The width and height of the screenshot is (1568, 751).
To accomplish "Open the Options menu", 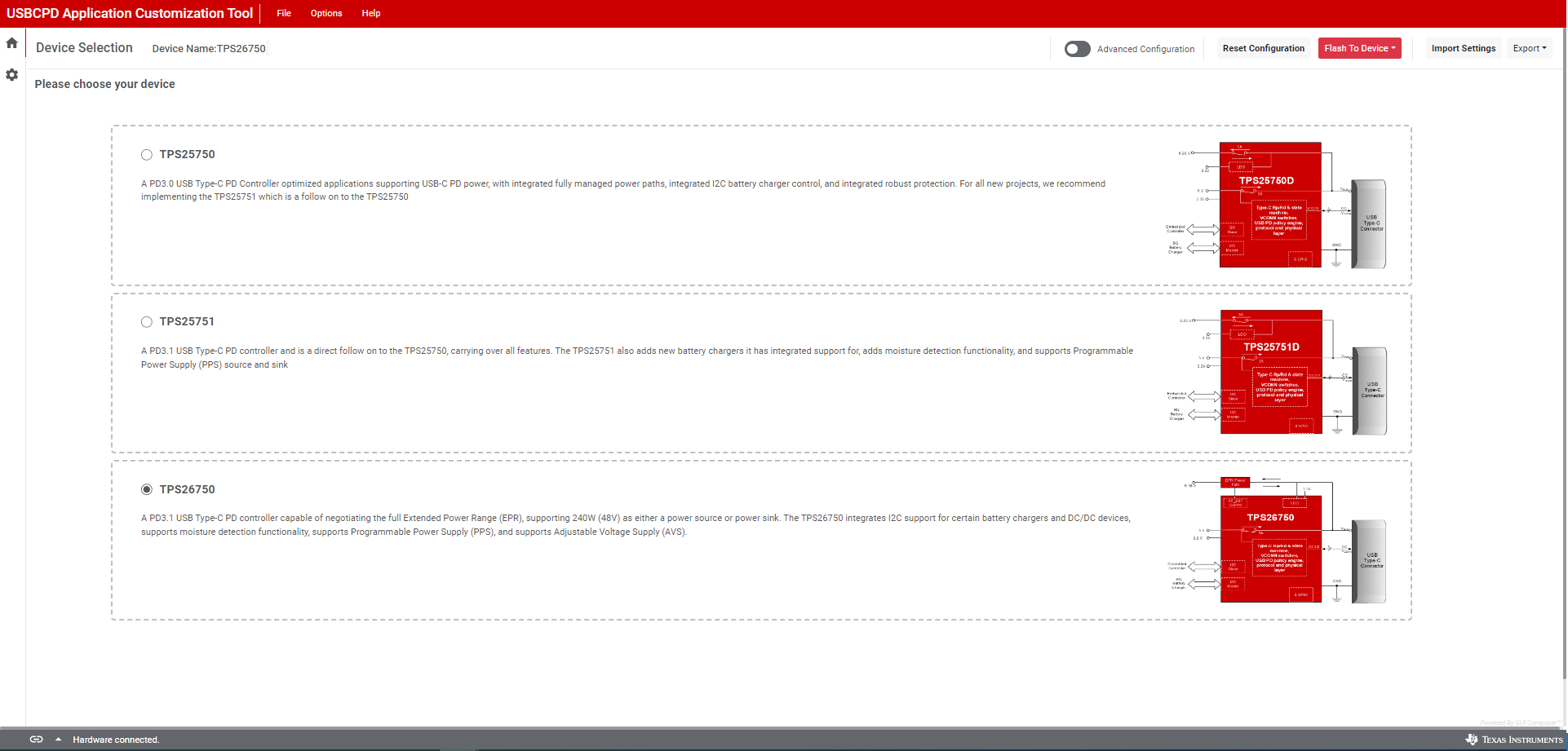I will coord(326,13).
